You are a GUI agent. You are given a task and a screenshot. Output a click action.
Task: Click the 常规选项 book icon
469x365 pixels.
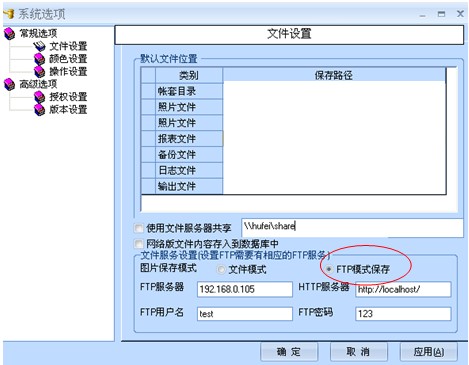[x=9, y=34]
